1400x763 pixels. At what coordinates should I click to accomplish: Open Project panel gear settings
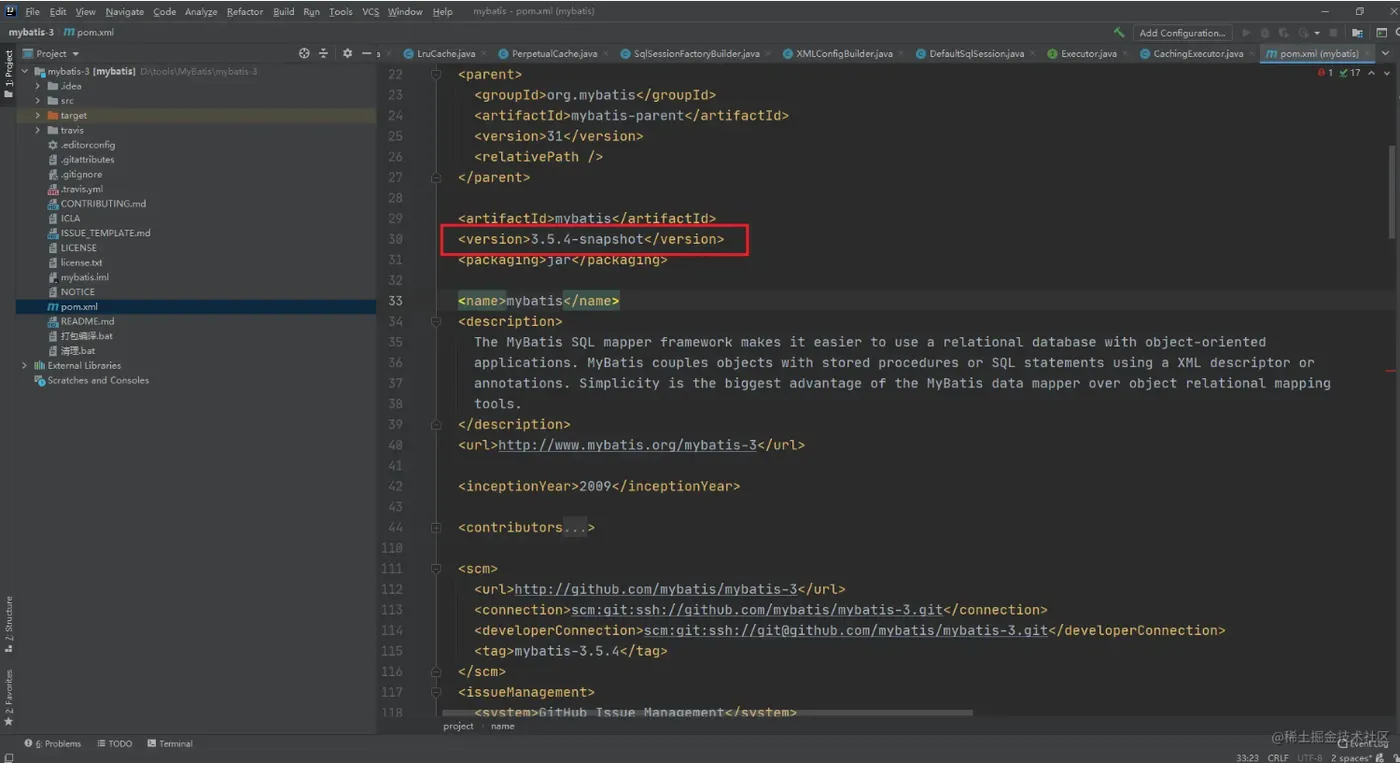pyautogui.click(x=347, y=53)
